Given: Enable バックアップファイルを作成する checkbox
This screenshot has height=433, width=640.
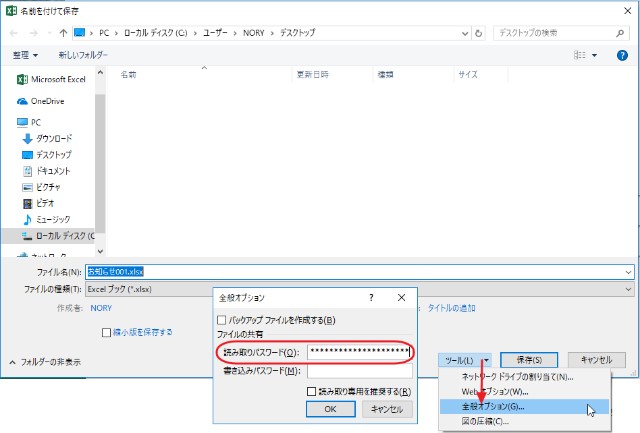Looking at the screenshot, I should 223,320.
